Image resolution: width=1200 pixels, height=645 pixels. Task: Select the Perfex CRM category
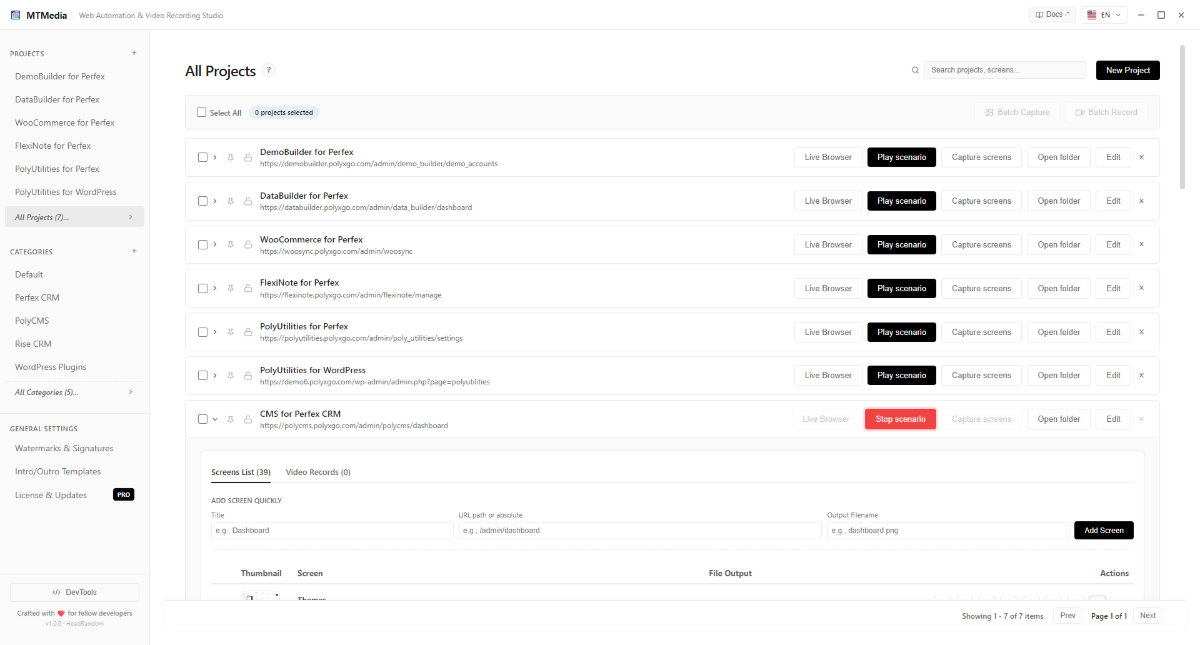[37, 297]
